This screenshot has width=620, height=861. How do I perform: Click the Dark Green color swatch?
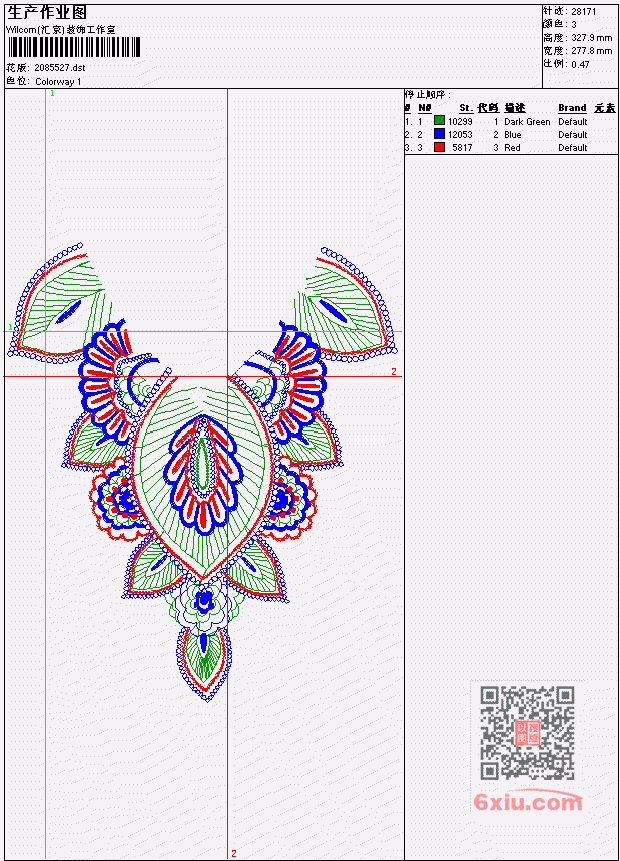click(x=439, y=120)
